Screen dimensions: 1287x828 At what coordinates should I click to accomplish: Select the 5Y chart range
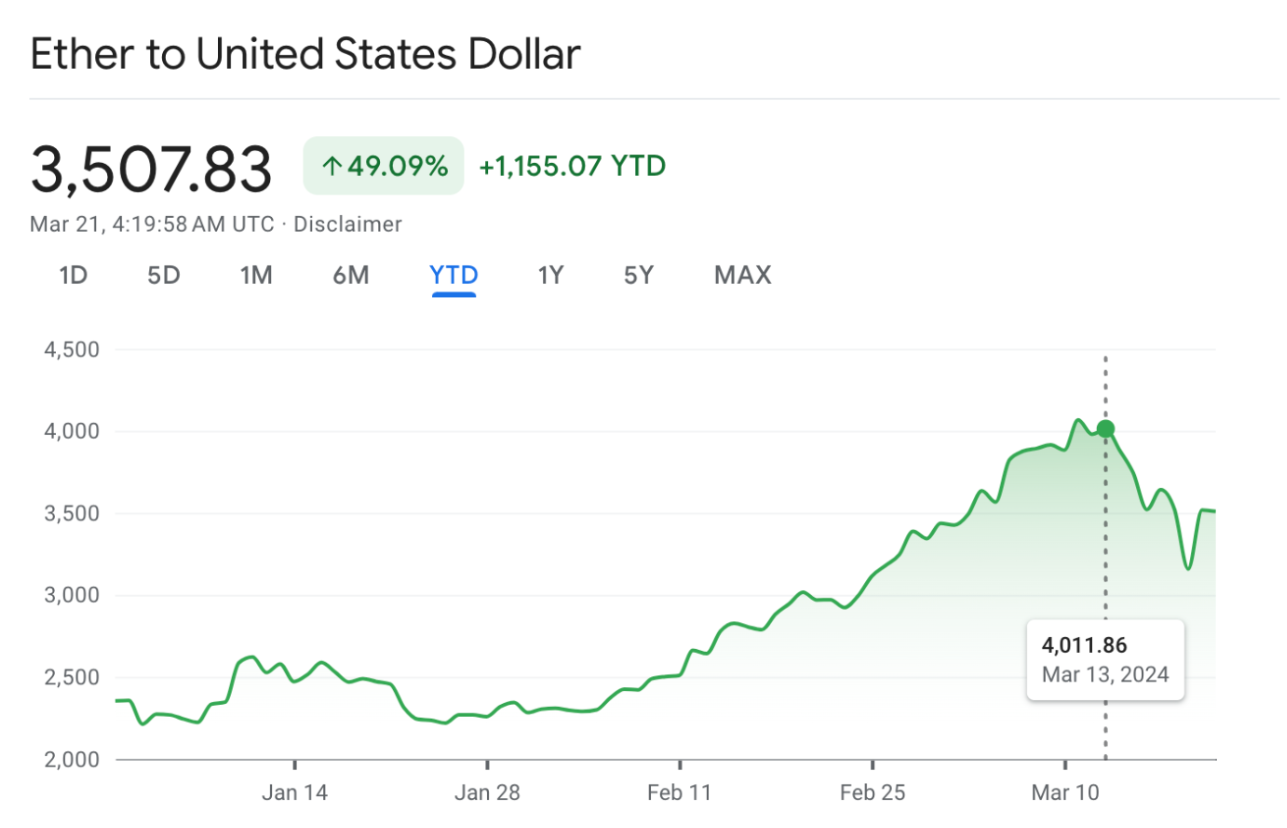pos(638,275)
